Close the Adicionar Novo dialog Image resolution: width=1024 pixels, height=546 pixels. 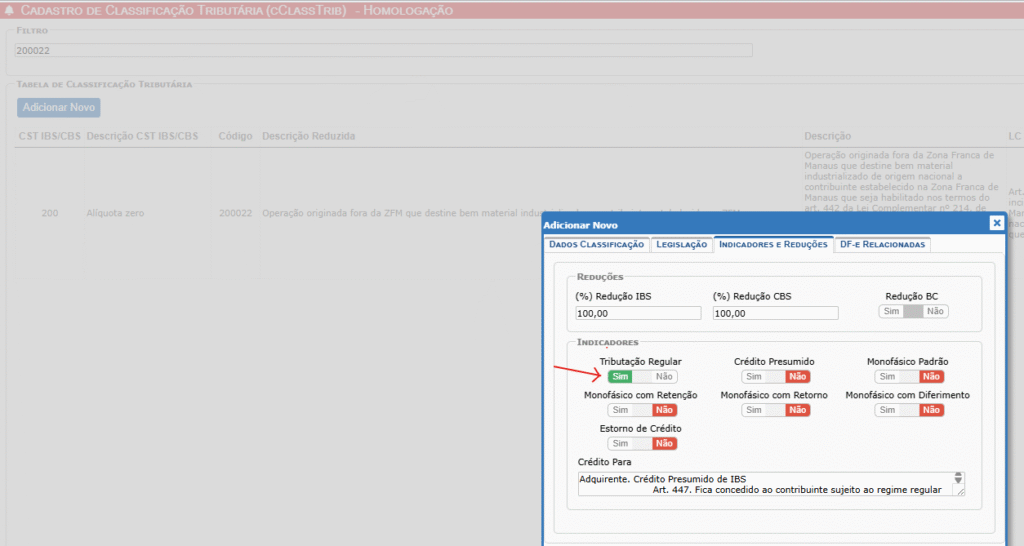tap(996, 224)
